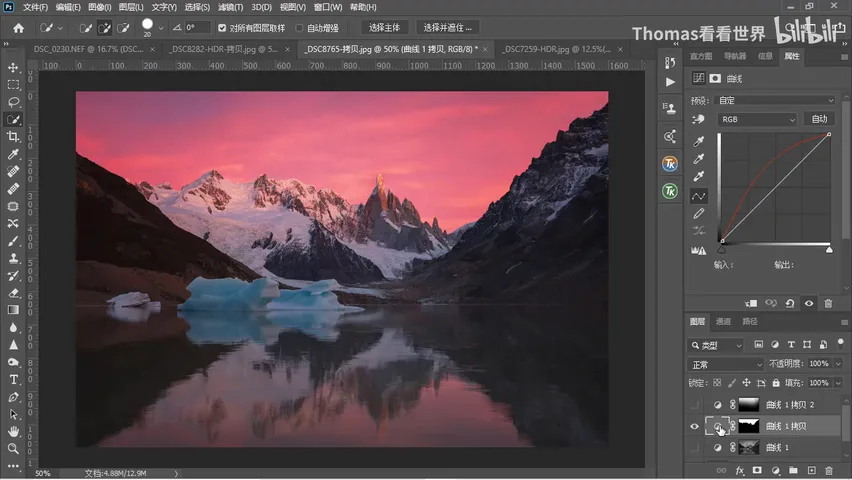Select the Gradient tool
The width and height of the screenshot is (852, 480).
point(13,310)
